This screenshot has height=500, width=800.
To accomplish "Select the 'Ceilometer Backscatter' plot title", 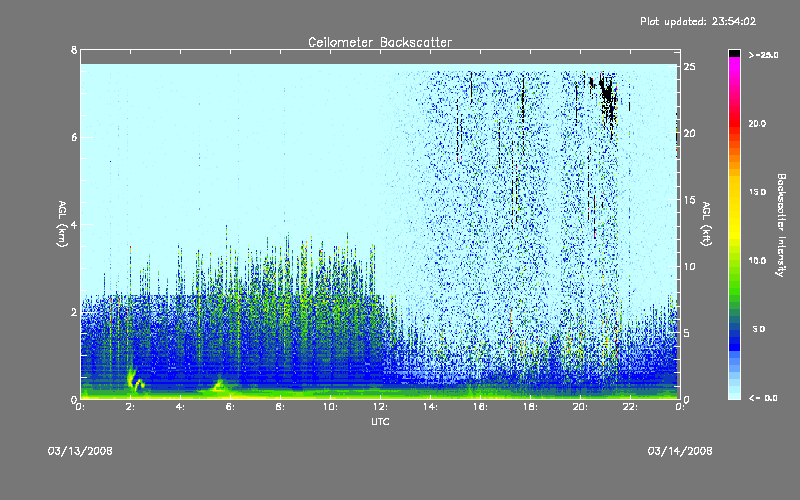I will click(380, 42).
